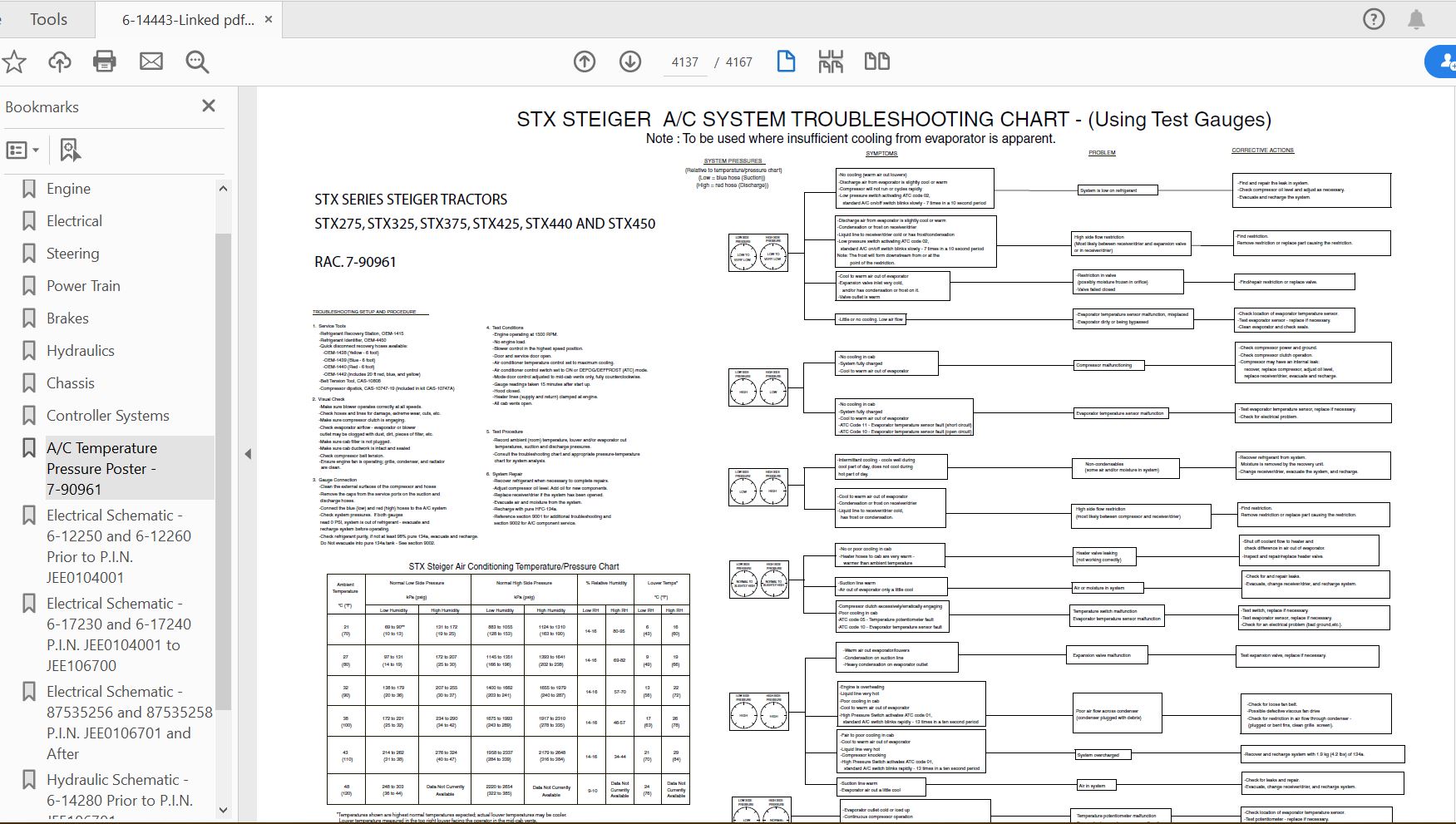Viewport: 1456px width, 824px height.
Task: Navigate to the Chassis bookmark
Action: [x=71, y=383]
